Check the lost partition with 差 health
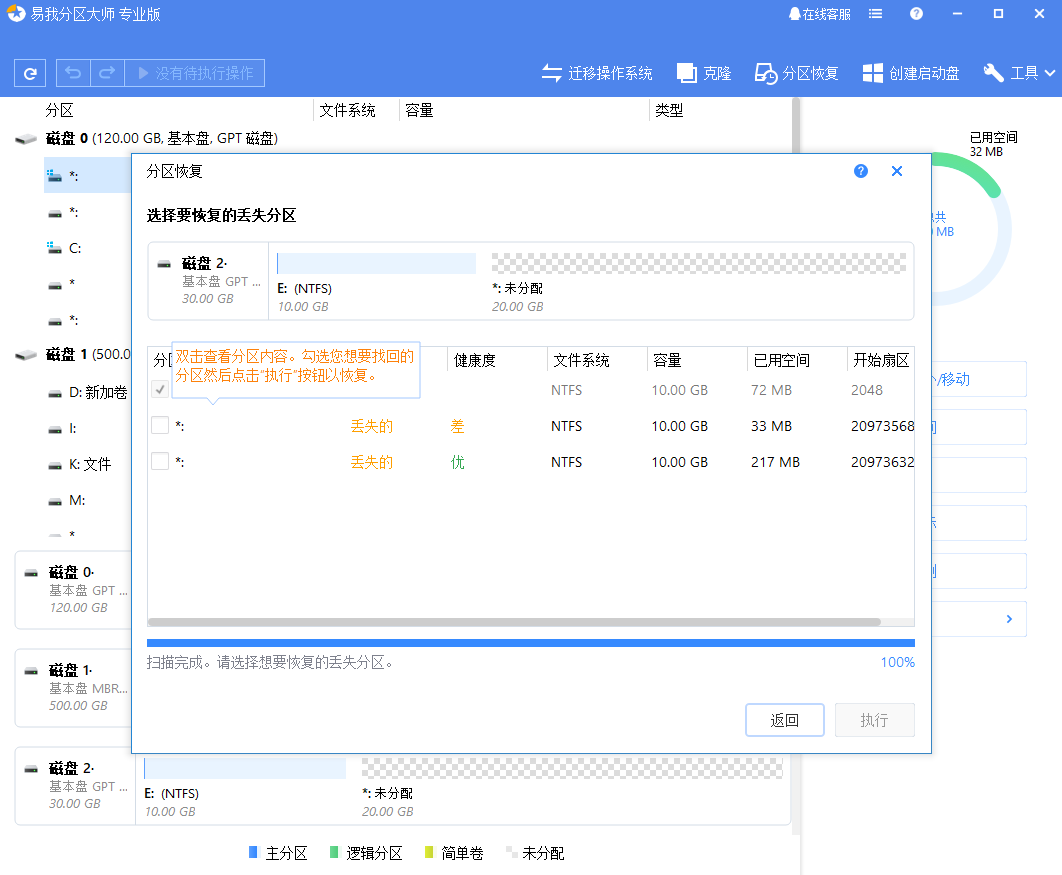The height and width of the screenshot is (875, 1062). click(160, 425)
